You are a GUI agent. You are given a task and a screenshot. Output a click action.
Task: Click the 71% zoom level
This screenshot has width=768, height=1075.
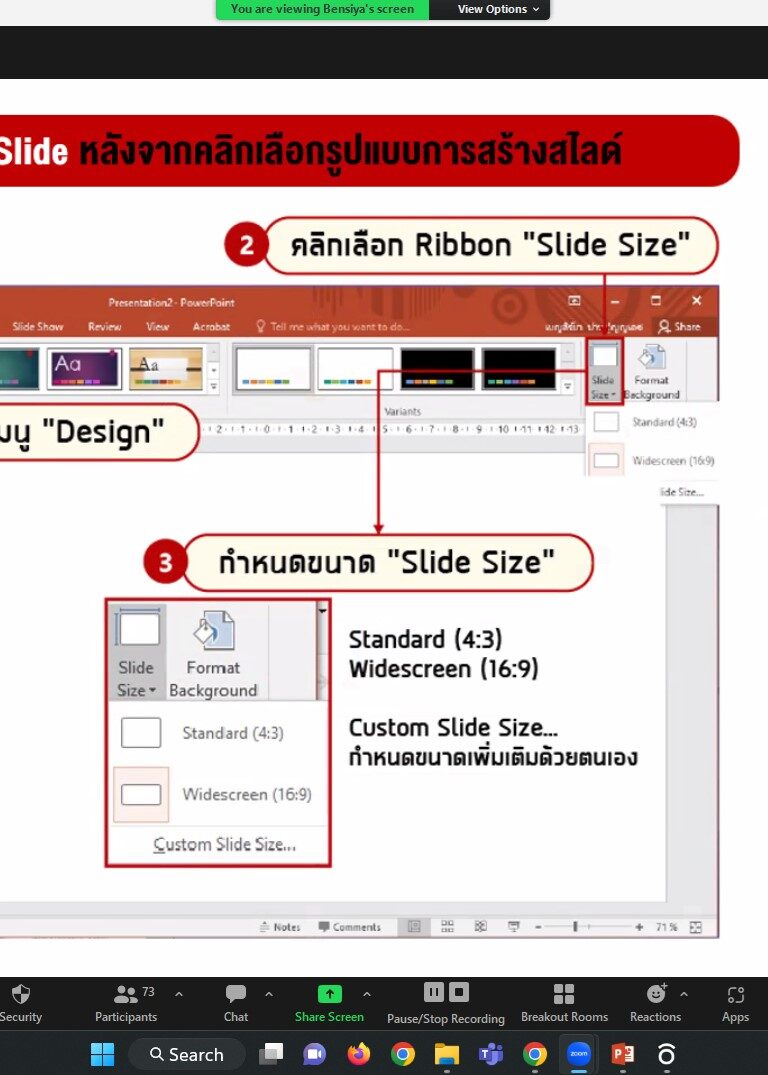[667, 927]
